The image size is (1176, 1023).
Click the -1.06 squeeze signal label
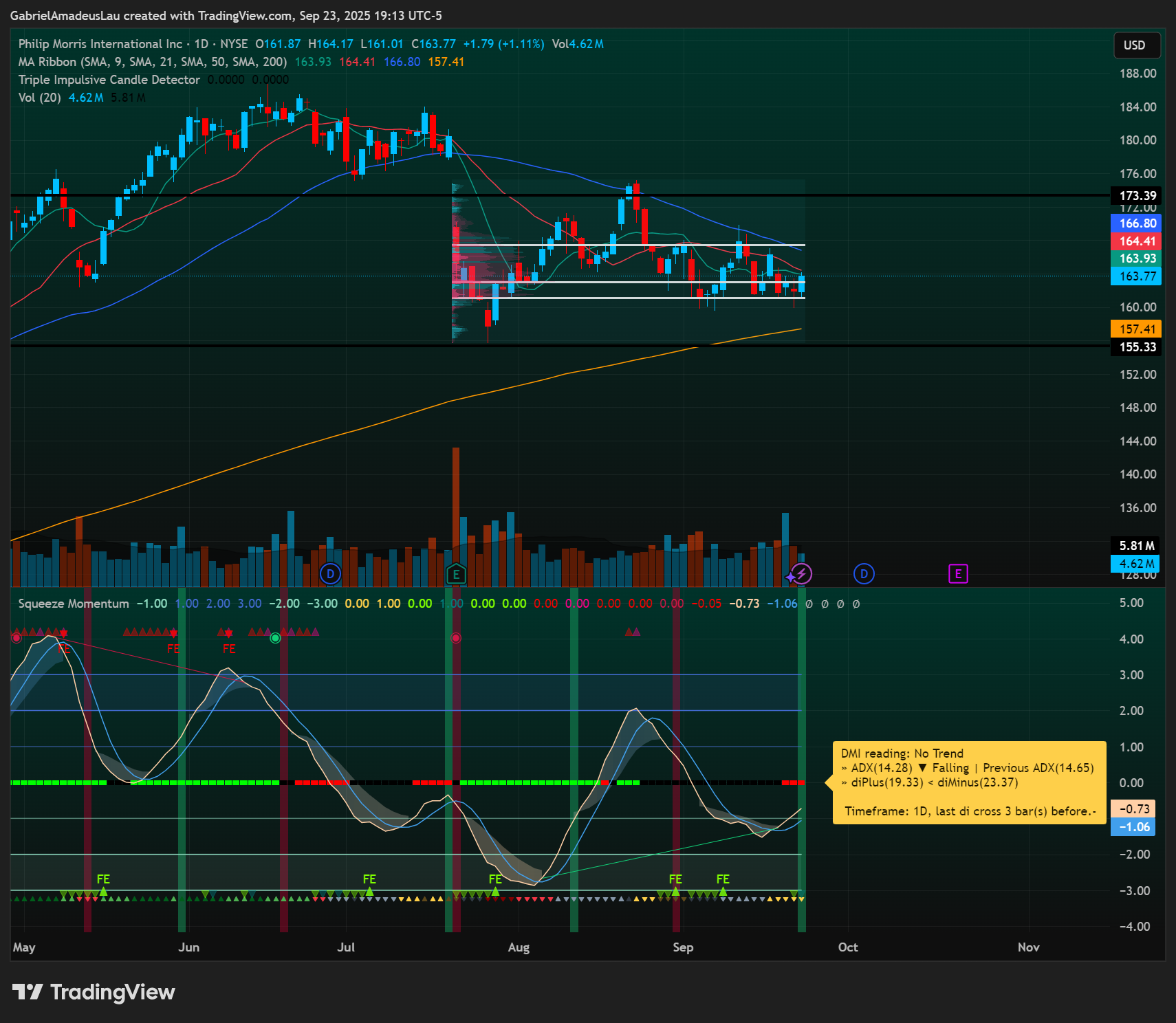click(1133, 827)
